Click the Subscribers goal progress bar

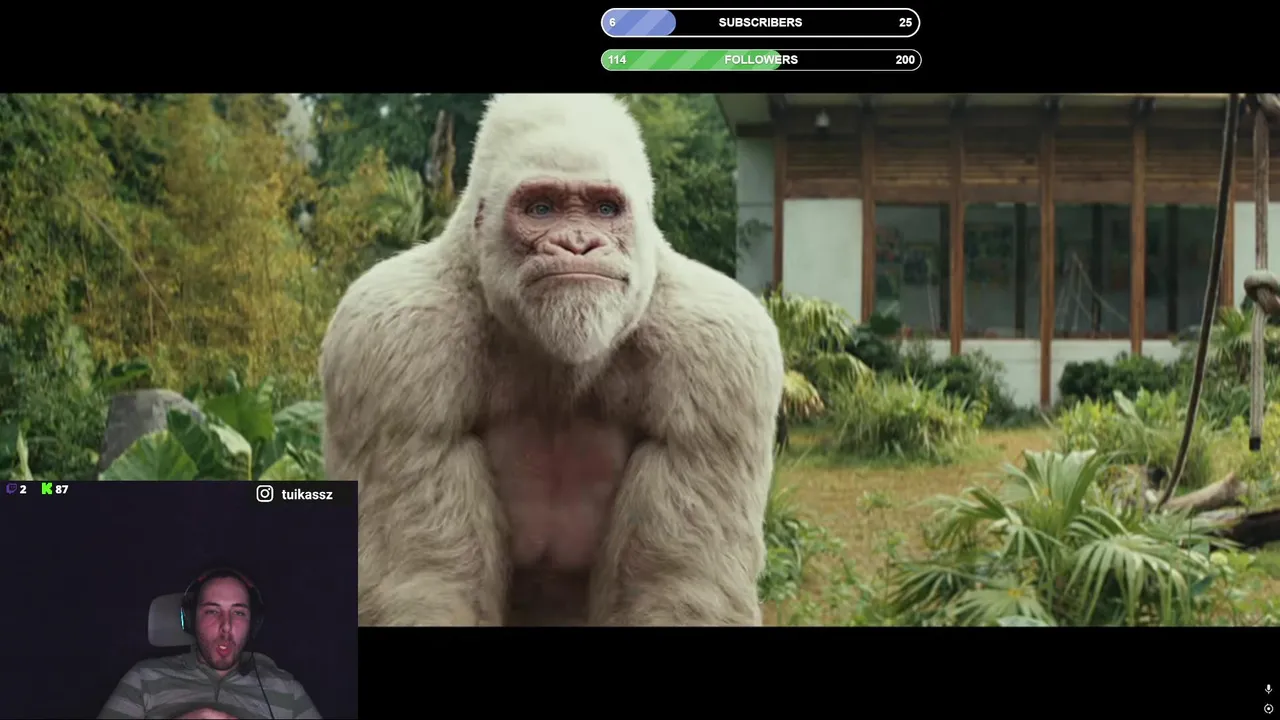760,22
